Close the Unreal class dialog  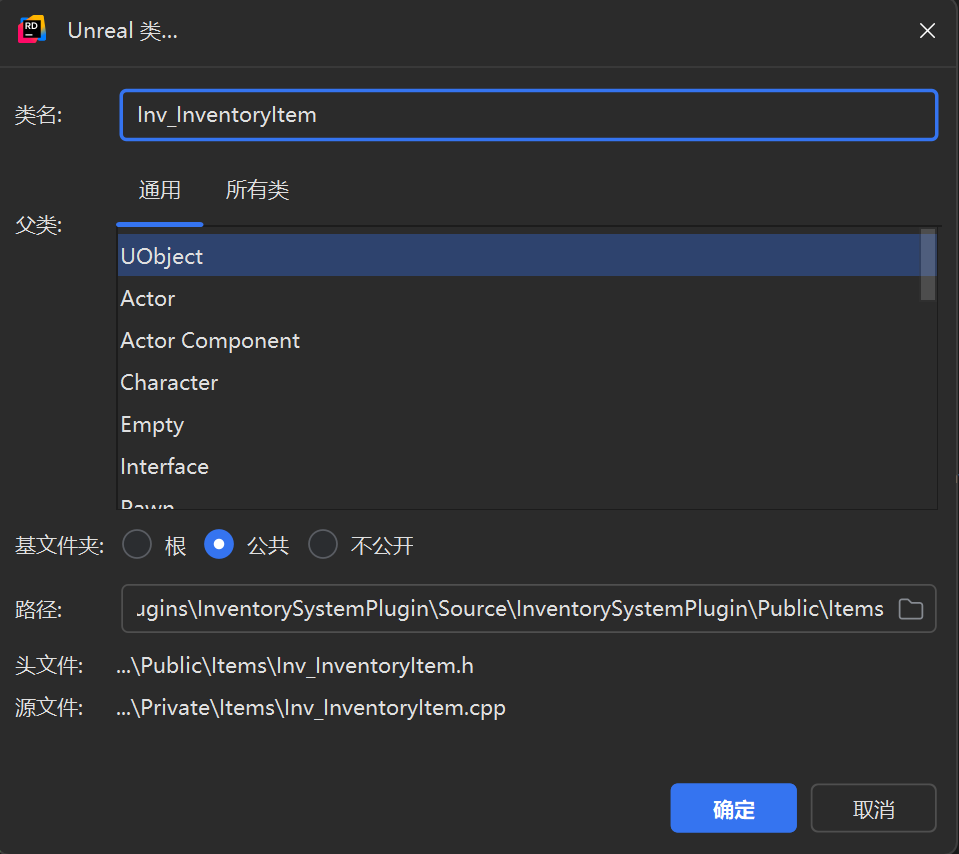click(927, 31)
